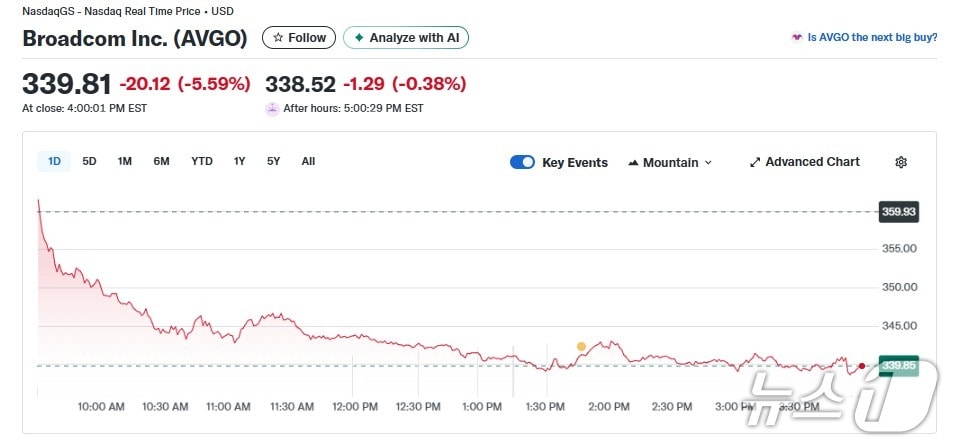953x447 pixels.
Task: Switch to the 5D time range
Action: [89, 161]
